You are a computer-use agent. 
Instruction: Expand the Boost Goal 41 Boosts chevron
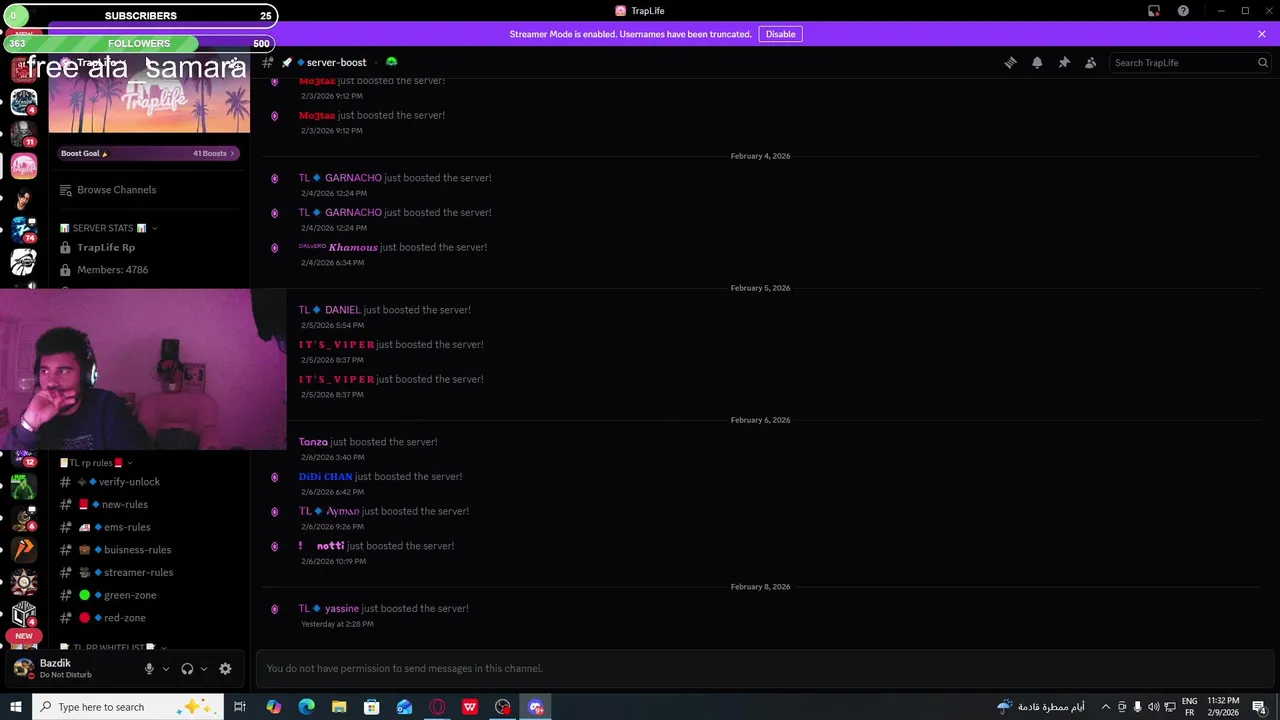tap(232, 153)
